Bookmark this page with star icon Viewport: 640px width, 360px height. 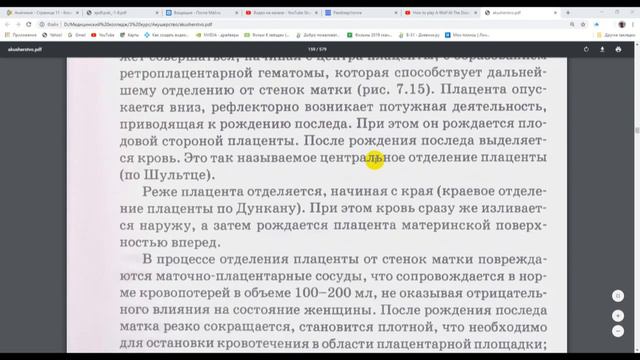click(583, 24)
